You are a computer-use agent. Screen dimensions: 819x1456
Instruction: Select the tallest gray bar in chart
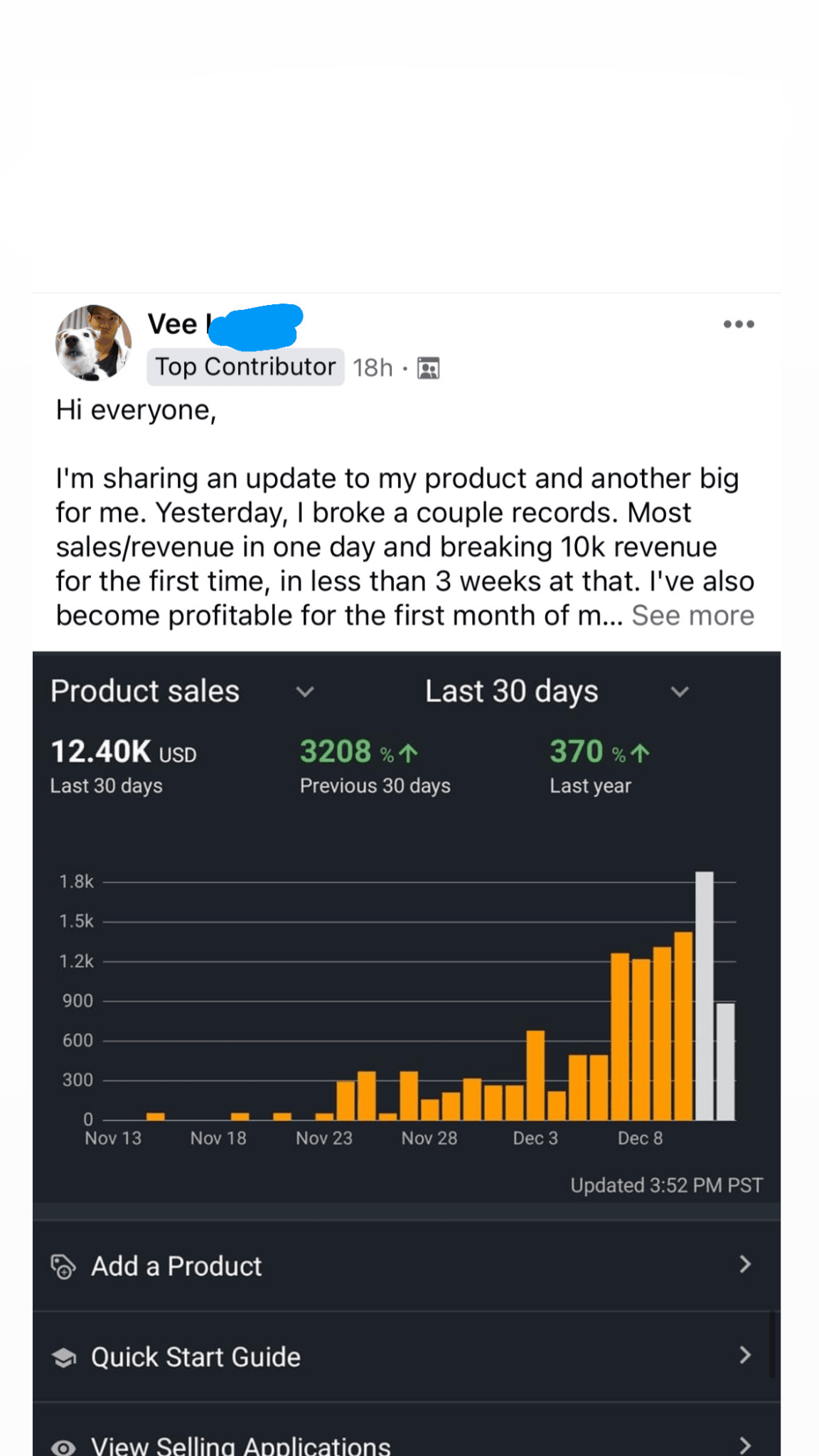[x=704, y=995]
